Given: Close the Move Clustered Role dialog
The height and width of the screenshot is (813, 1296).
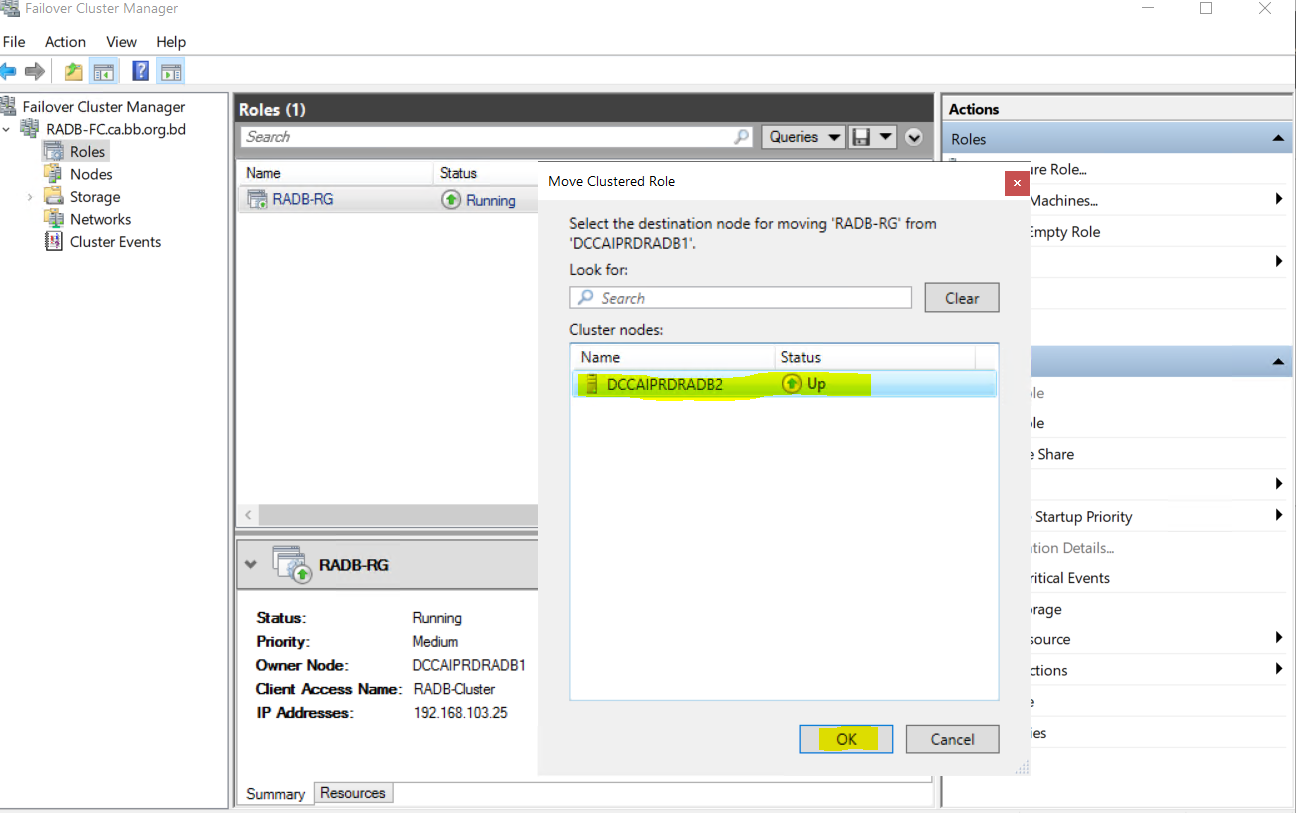Looking at the screenshot, I should (1017, 183).
